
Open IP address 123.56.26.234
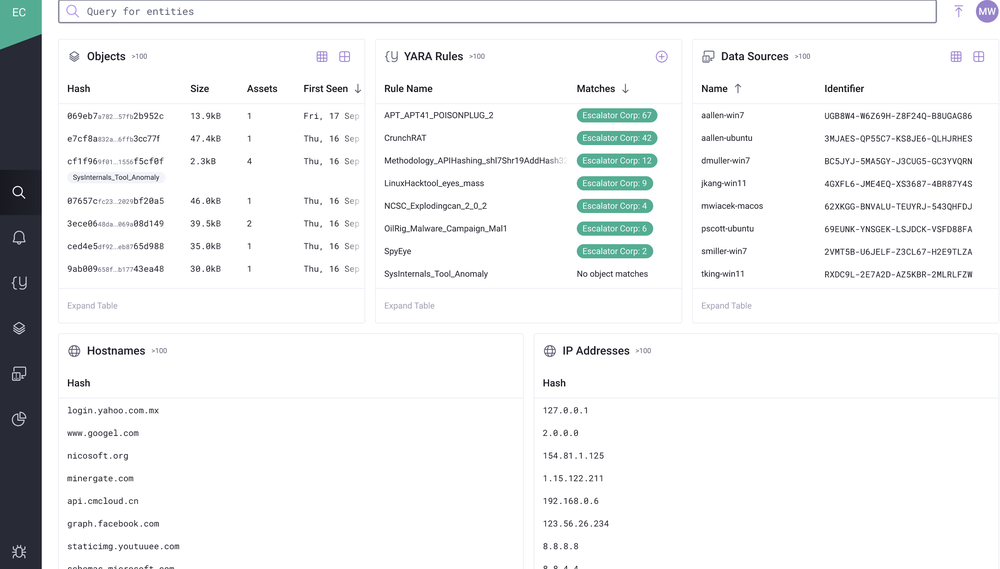point(576,524)
